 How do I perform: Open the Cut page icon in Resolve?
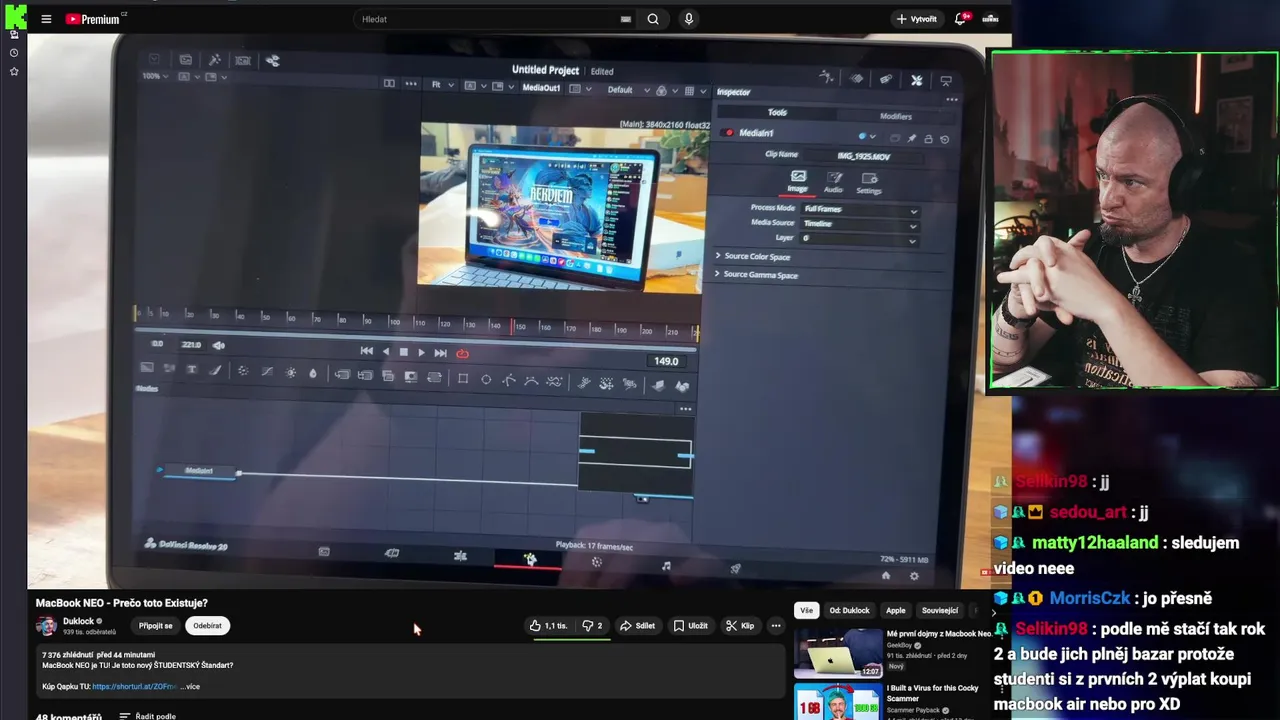(x=392, y=553)
